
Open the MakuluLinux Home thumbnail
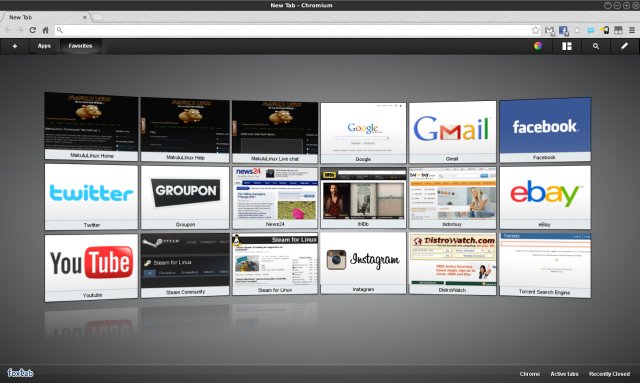91,126
